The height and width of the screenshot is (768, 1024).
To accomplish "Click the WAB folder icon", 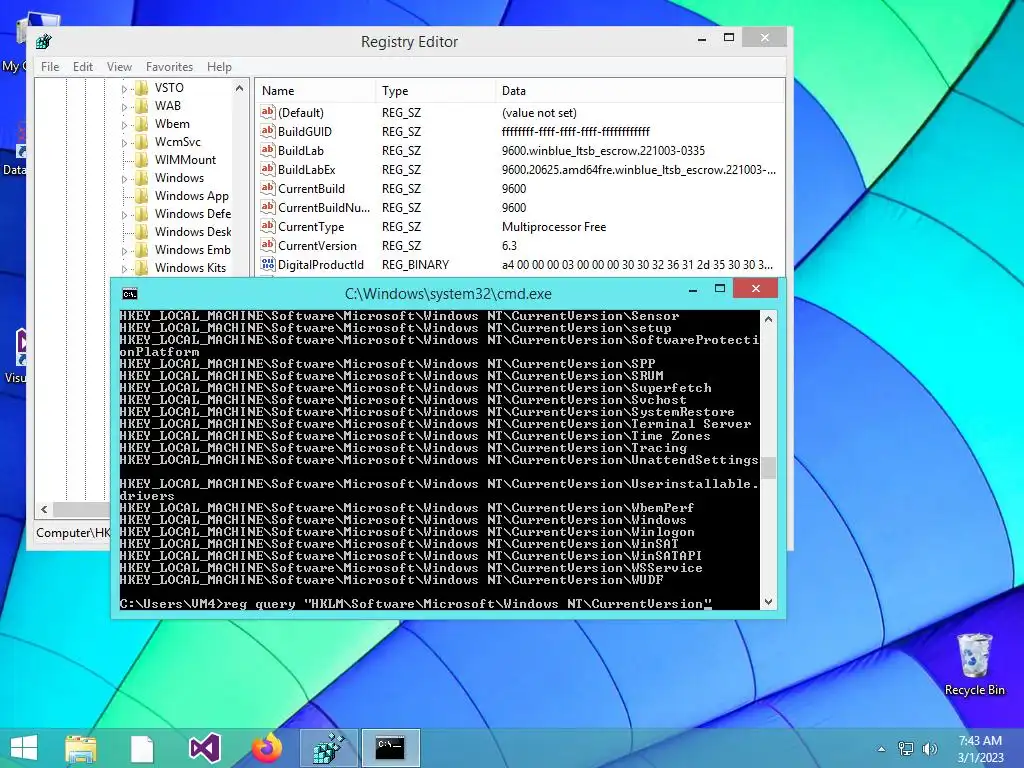I will click(142, 106).
